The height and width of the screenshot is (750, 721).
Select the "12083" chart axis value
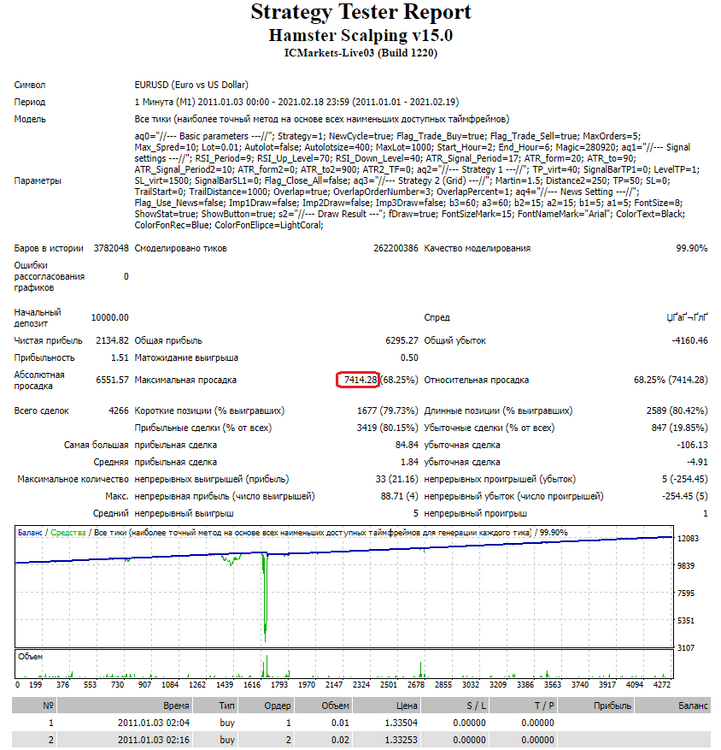pos(688,539)
